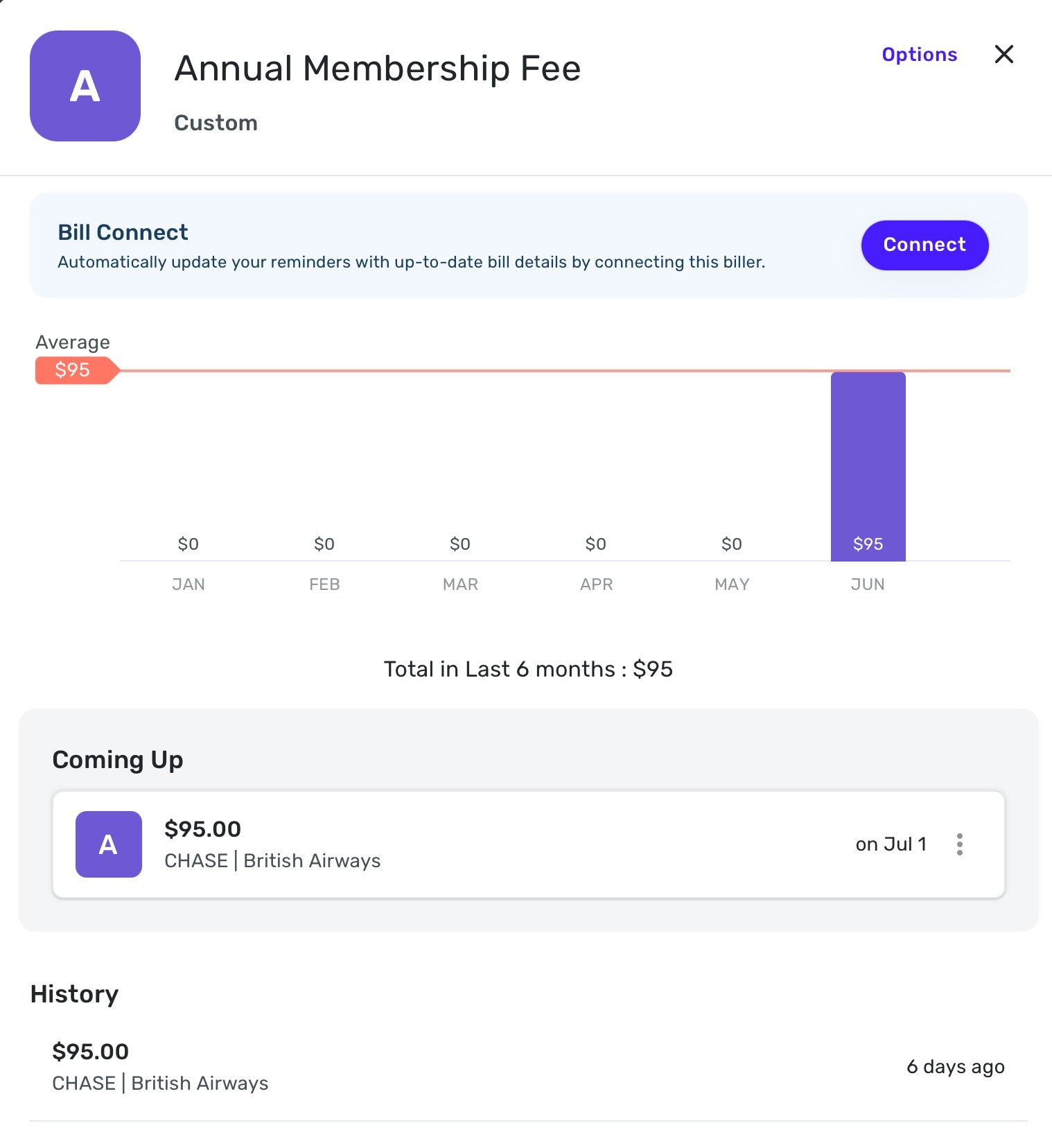This screenshot has height=1148, width=1052.
Task: Open the $95.00 history entry
Action: coord(528,1067)
